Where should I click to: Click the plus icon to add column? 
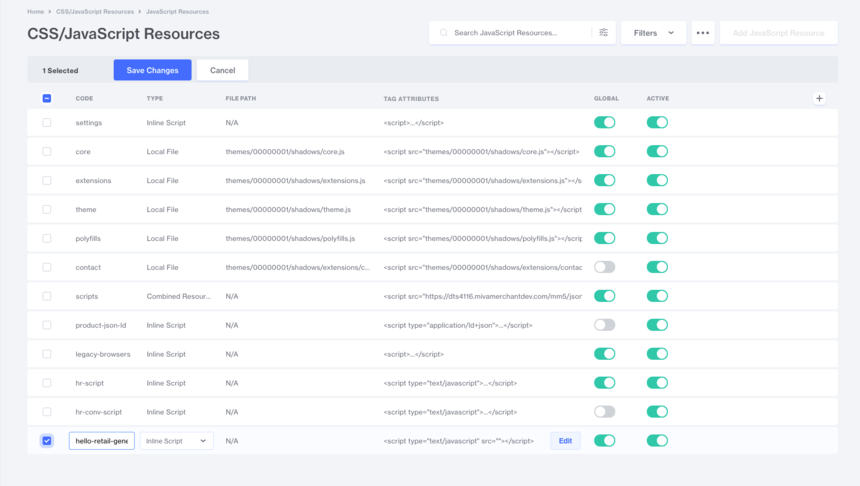[819, 98]
